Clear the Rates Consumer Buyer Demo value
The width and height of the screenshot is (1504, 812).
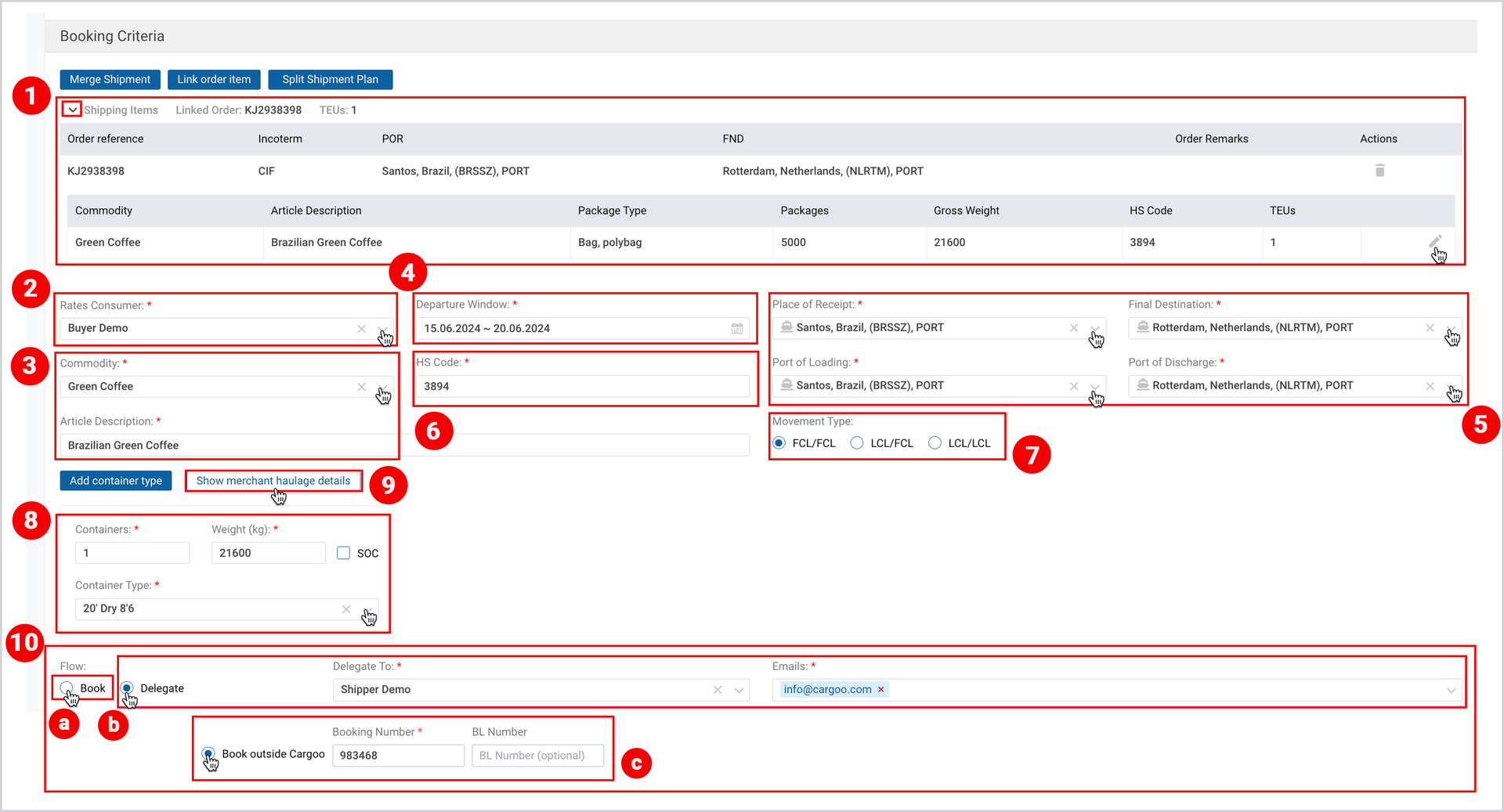click(361, 329)
